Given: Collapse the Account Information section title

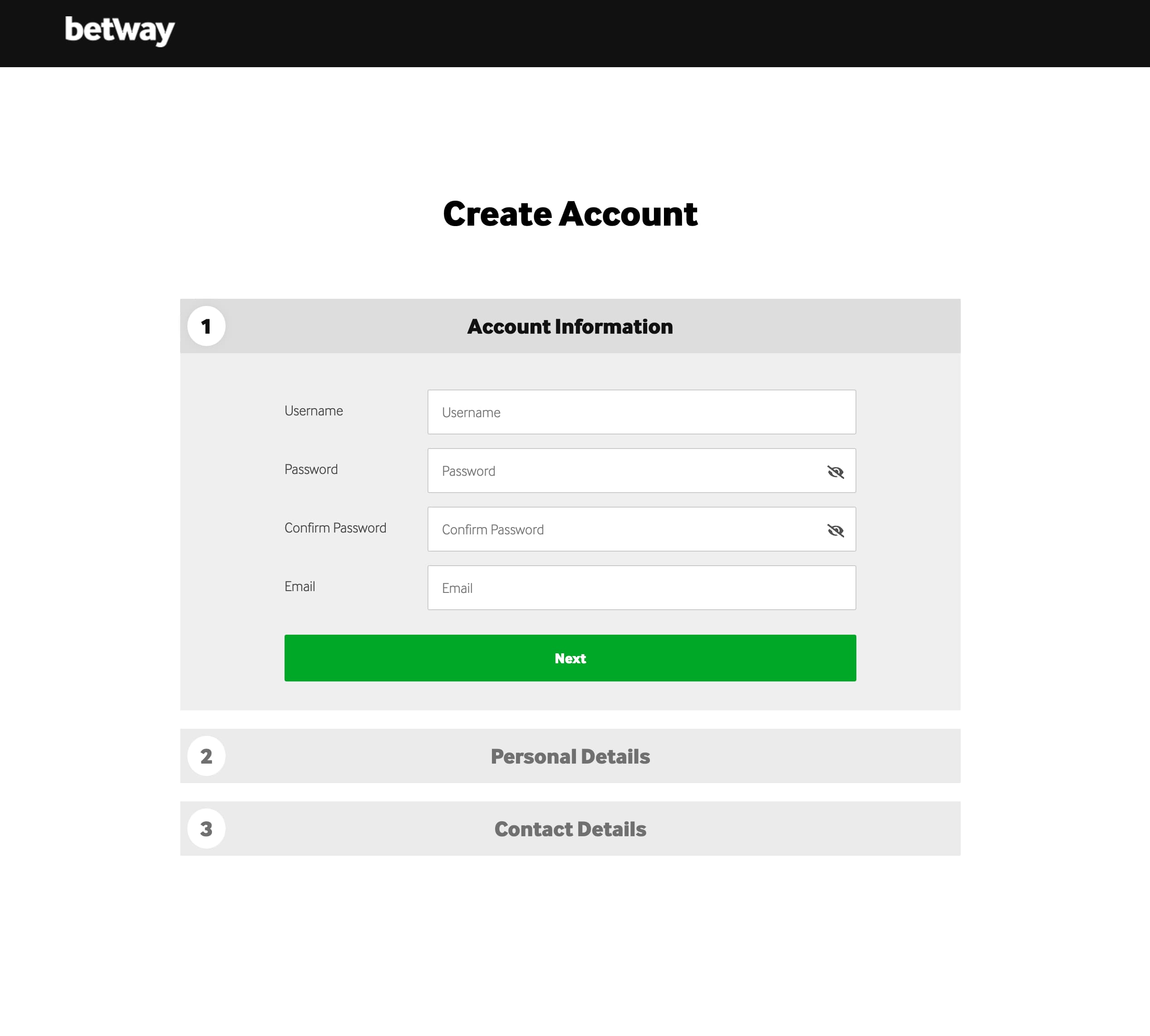Looking at the screenshot, I should [x=570, y=327].
